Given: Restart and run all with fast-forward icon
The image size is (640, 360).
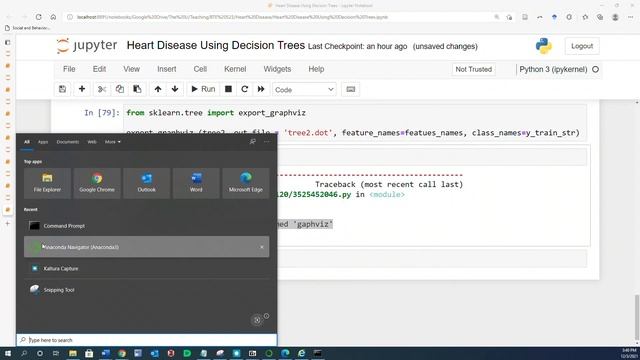Looking at the screenshot, I should coord(261,89).
